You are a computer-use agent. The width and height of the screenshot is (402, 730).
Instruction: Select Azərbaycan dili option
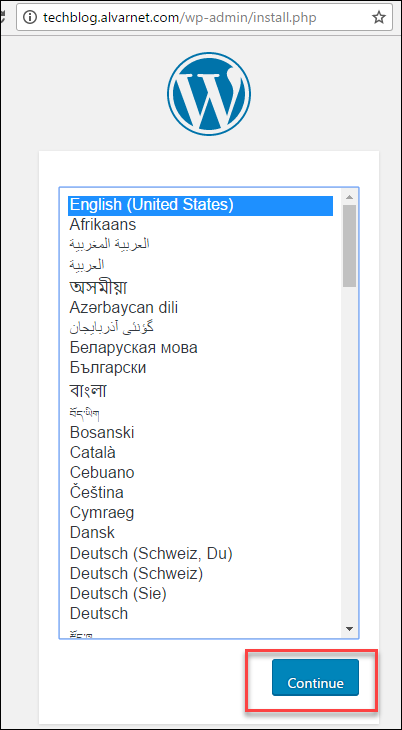pyautogui.click(x=201, y=308)
